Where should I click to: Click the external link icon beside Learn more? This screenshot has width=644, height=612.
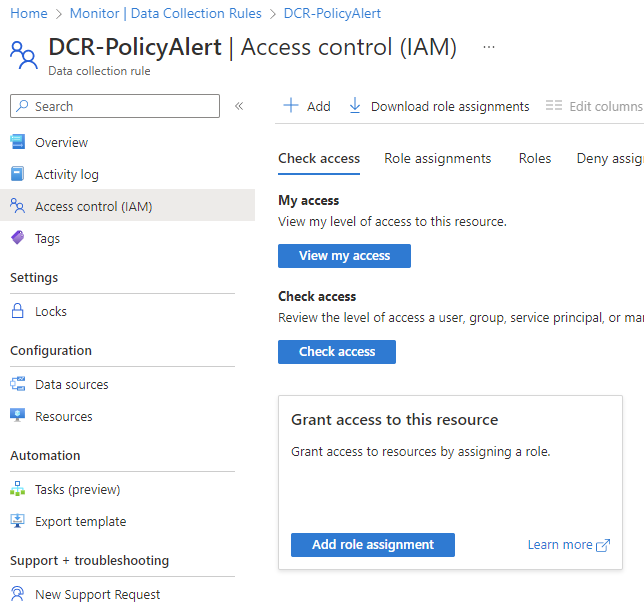tap(603, 545)
